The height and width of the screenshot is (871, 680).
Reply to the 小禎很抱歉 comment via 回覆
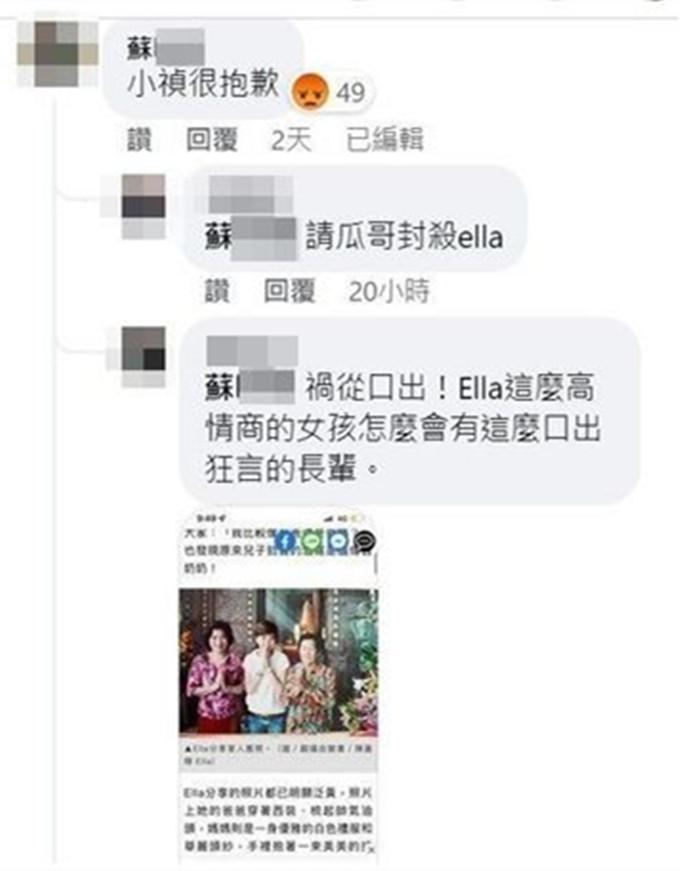pyautogui.click(x=212, y=139)
